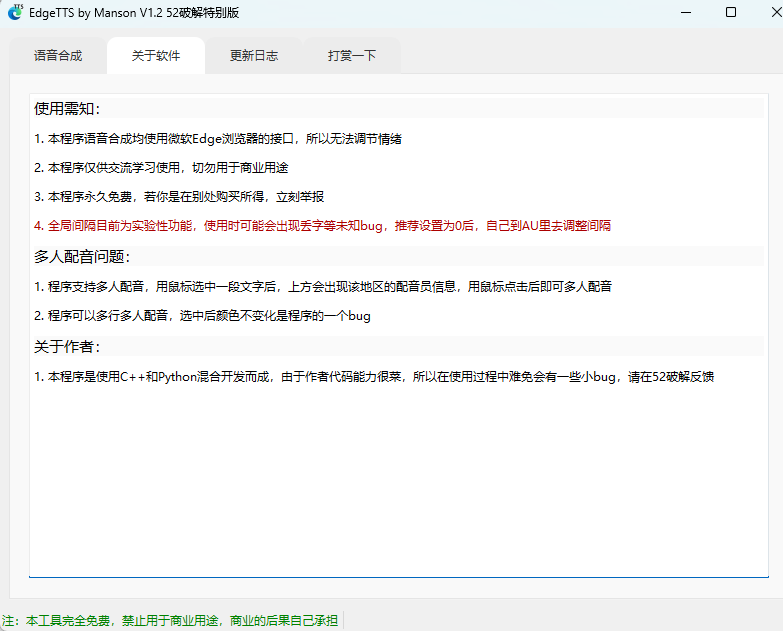Click line about C++和Python混合开发
Screen dimensions: 783x631
click(x=374, y=376)
